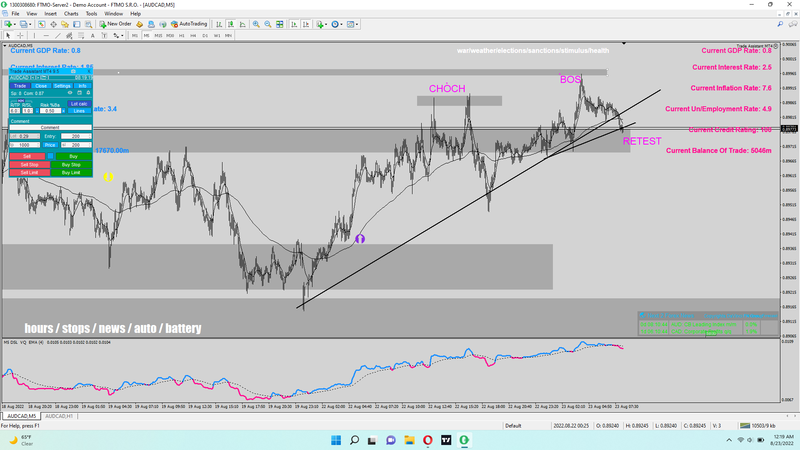Click calendar icon in Trade Assistant

click(79, 93)
